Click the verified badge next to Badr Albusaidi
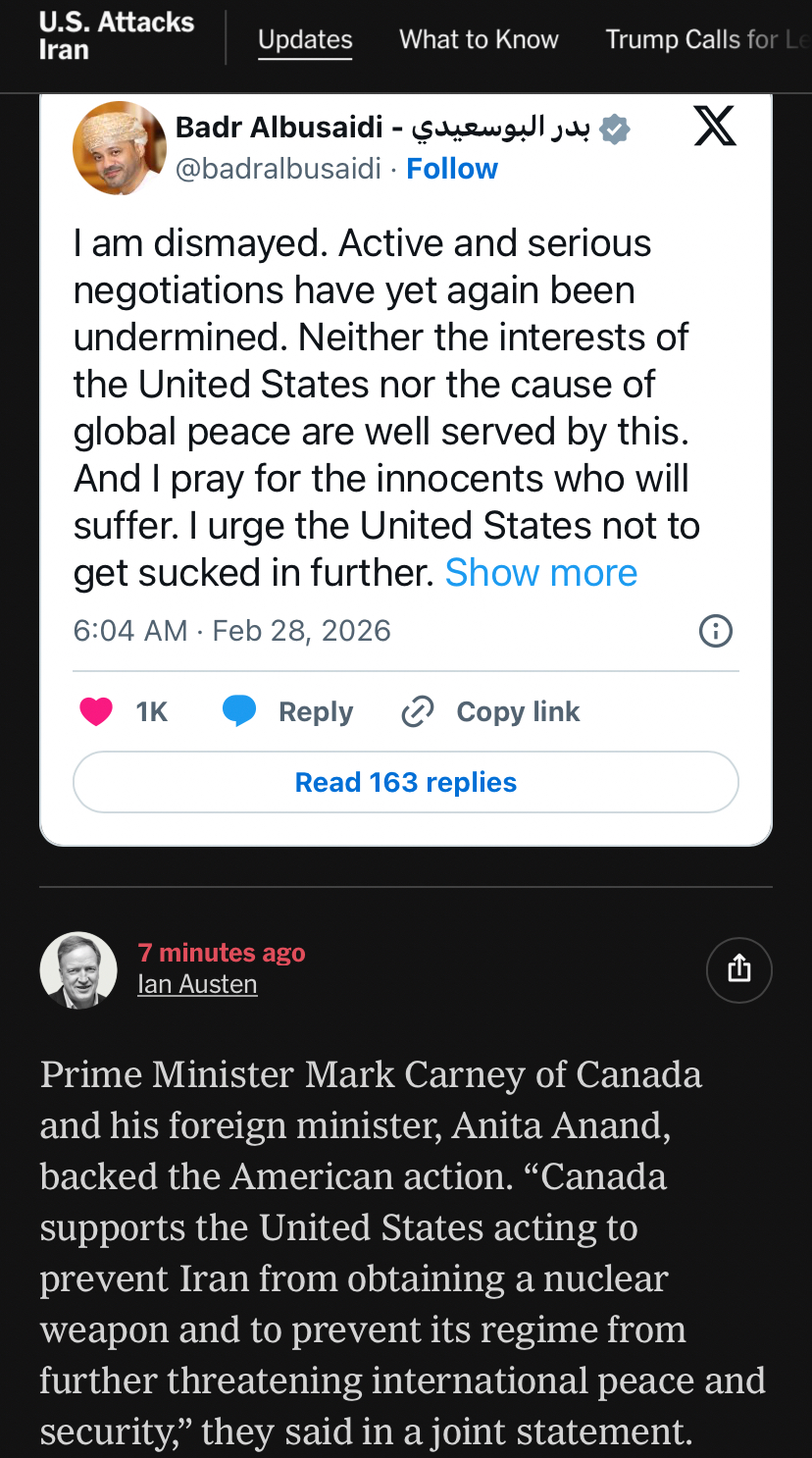Image resolution: width=812 pixels, height=1458 pixels. click(x=615, y=129)
